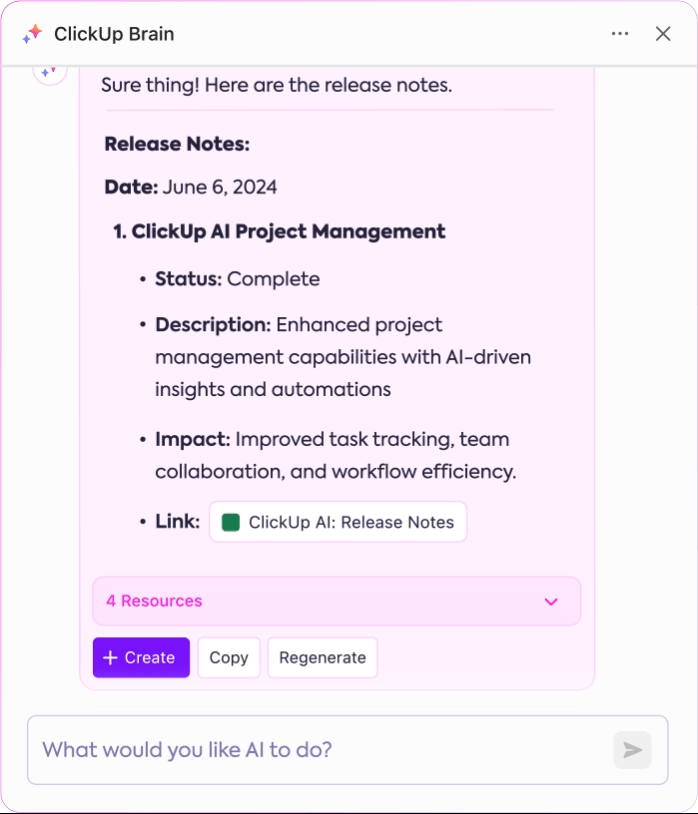Image resolution: width=698 pixels, height=814 pixels.
Task: Click the ClickUp Brain title text
Action: pos(114,34)
